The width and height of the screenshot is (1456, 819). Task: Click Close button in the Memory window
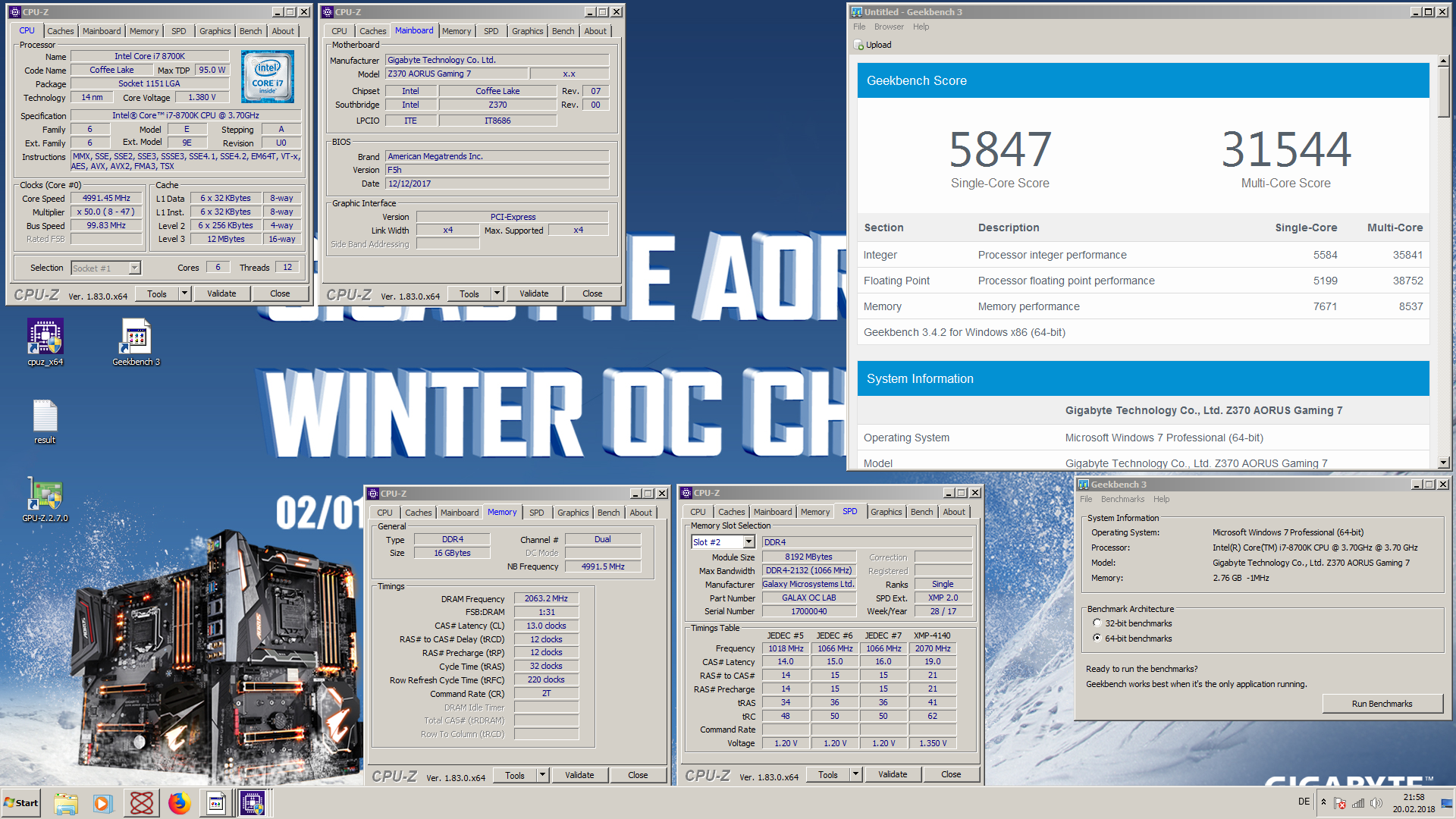[x=638, y=775]
